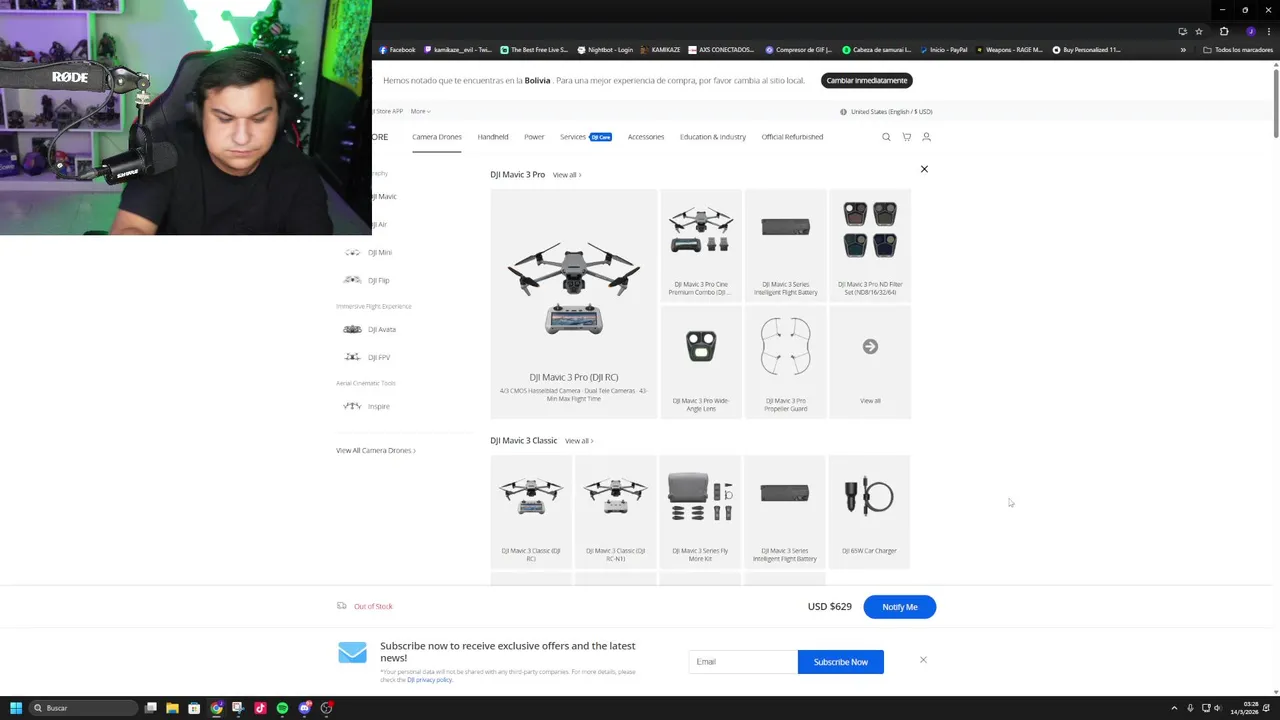1280x720 pixels.
Task: Focus the Email input field
Action: pyautogui.click(x=743, y=662)
